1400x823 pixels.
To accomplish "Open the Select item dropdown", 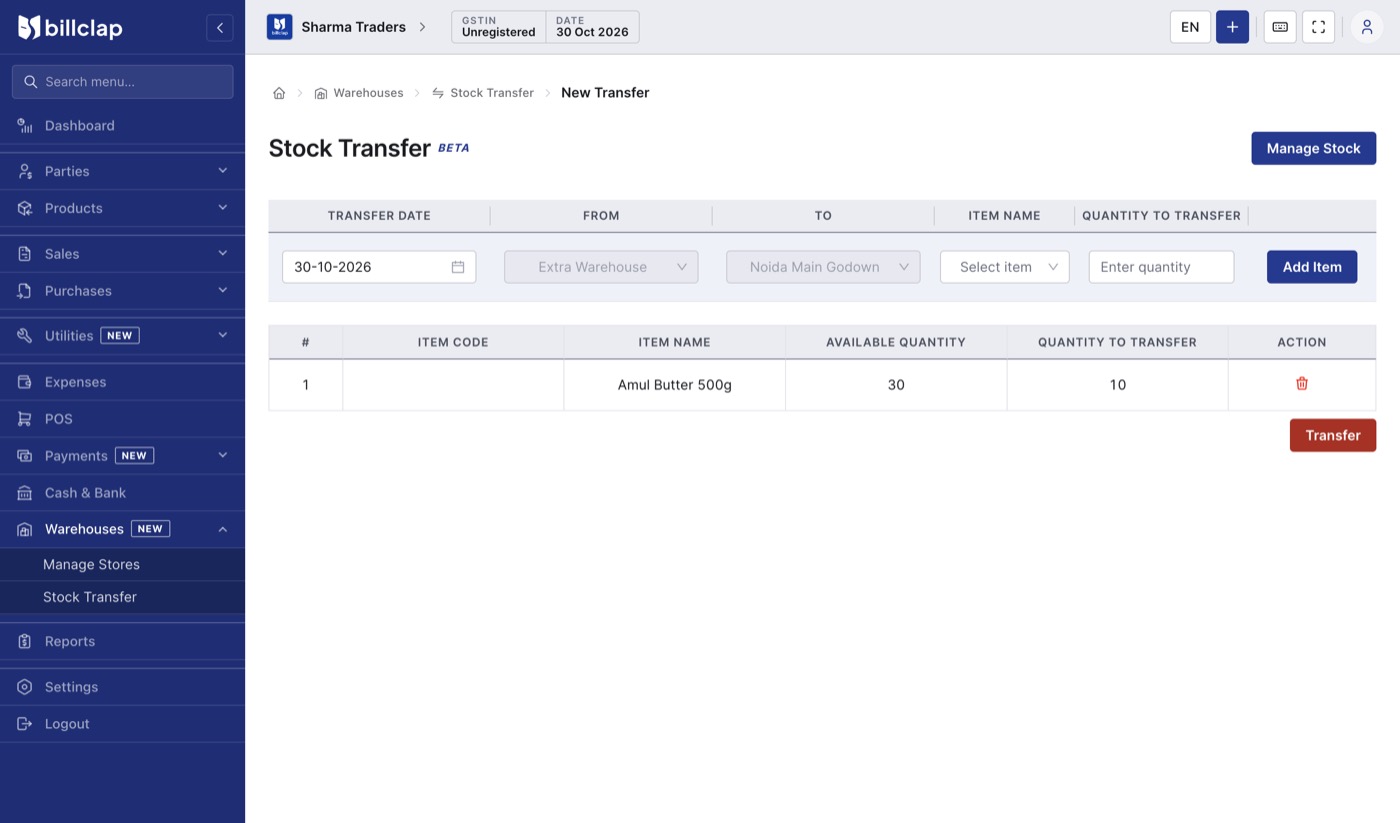I will click(1005, 267).
